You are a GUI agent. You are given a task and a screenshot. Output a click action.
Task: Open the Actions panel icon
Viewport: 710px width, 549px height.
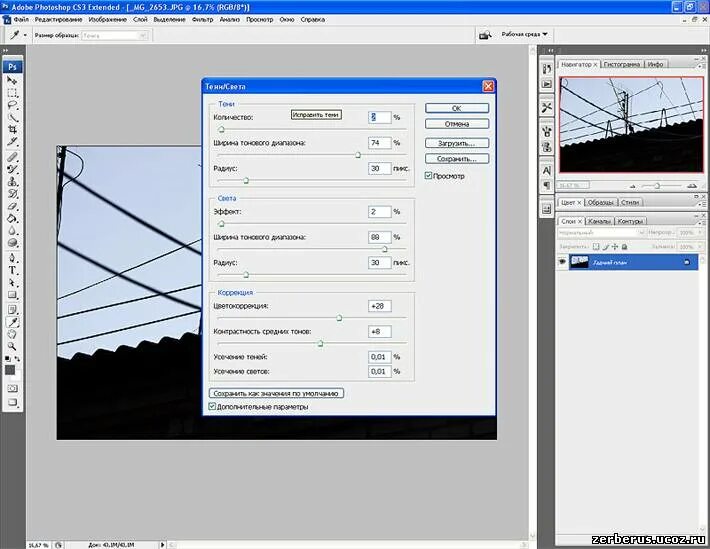pos(547,84)
